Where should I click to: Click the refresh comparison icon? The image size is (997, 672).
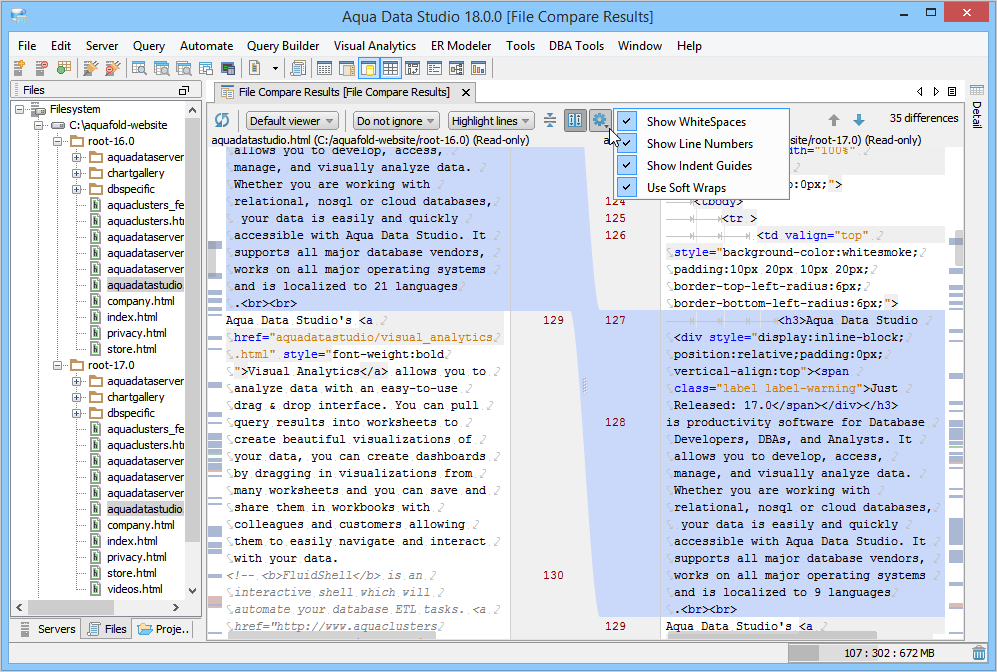pyautogui.click(x=222, y=120)
